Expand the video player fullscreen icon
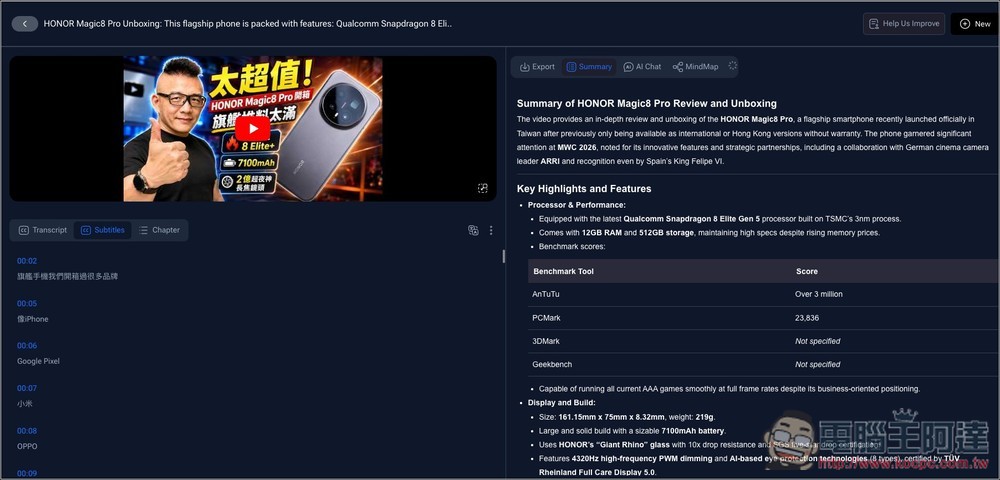Image resolution: width=1000 pixels, height=480 pixels. 483,188
